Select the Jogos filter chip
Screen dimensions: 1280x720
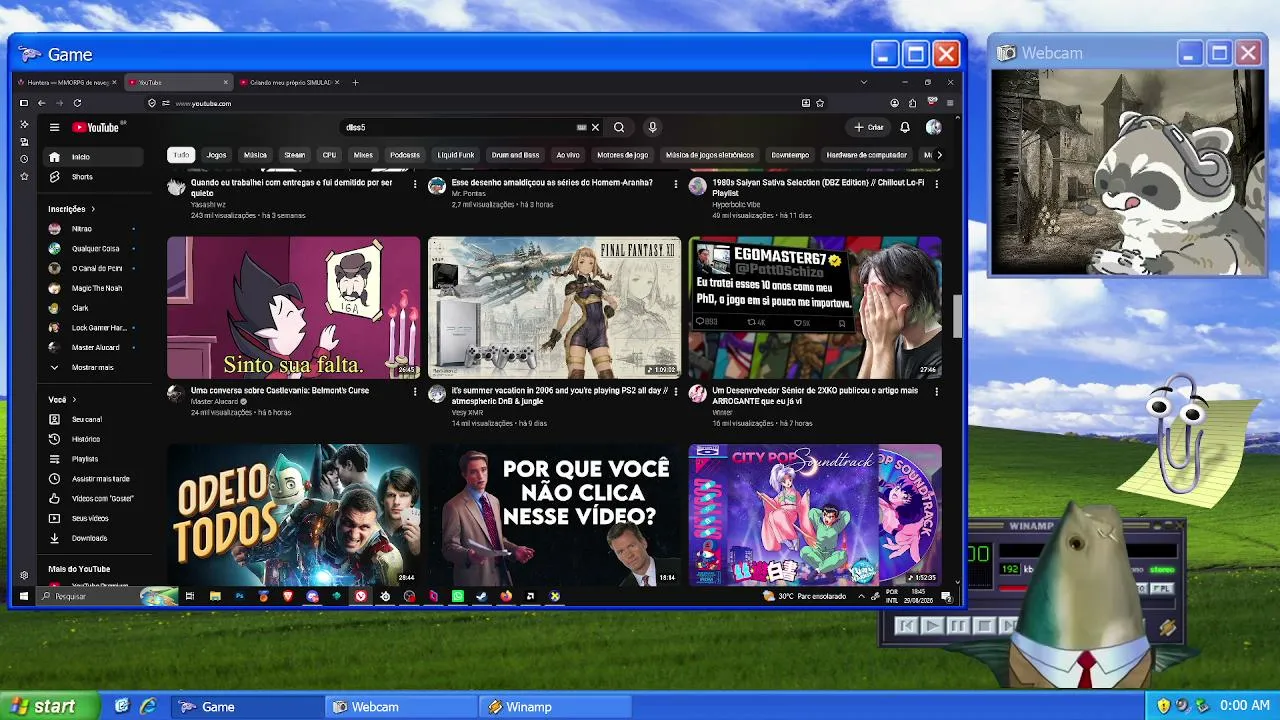click(216, 155)
